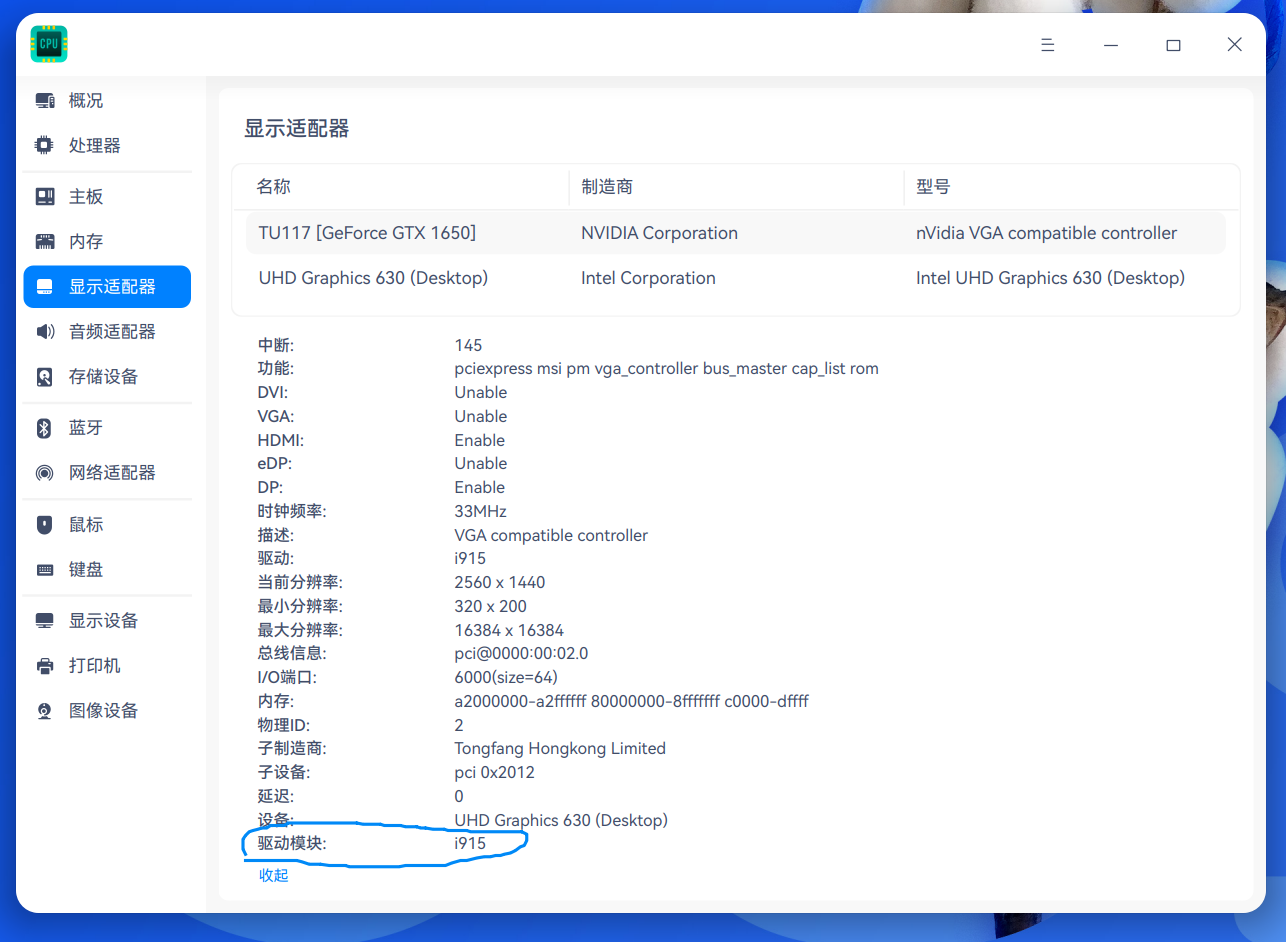Screen dimensions: 1286x942
Task: Click the 显示适配器 sidebar icon
Action: click(x=44, y=288)
